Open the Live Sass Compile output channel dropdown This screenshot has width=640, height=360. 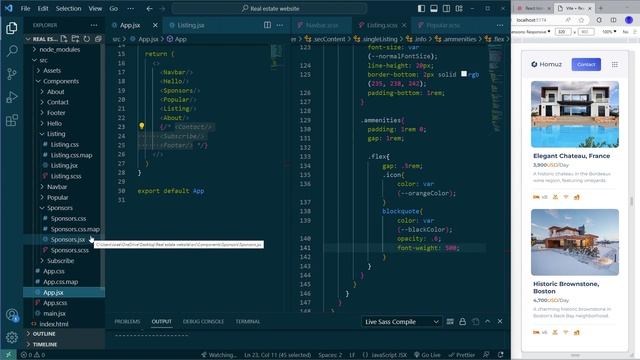pyautogui.click(x=401, y=322)
